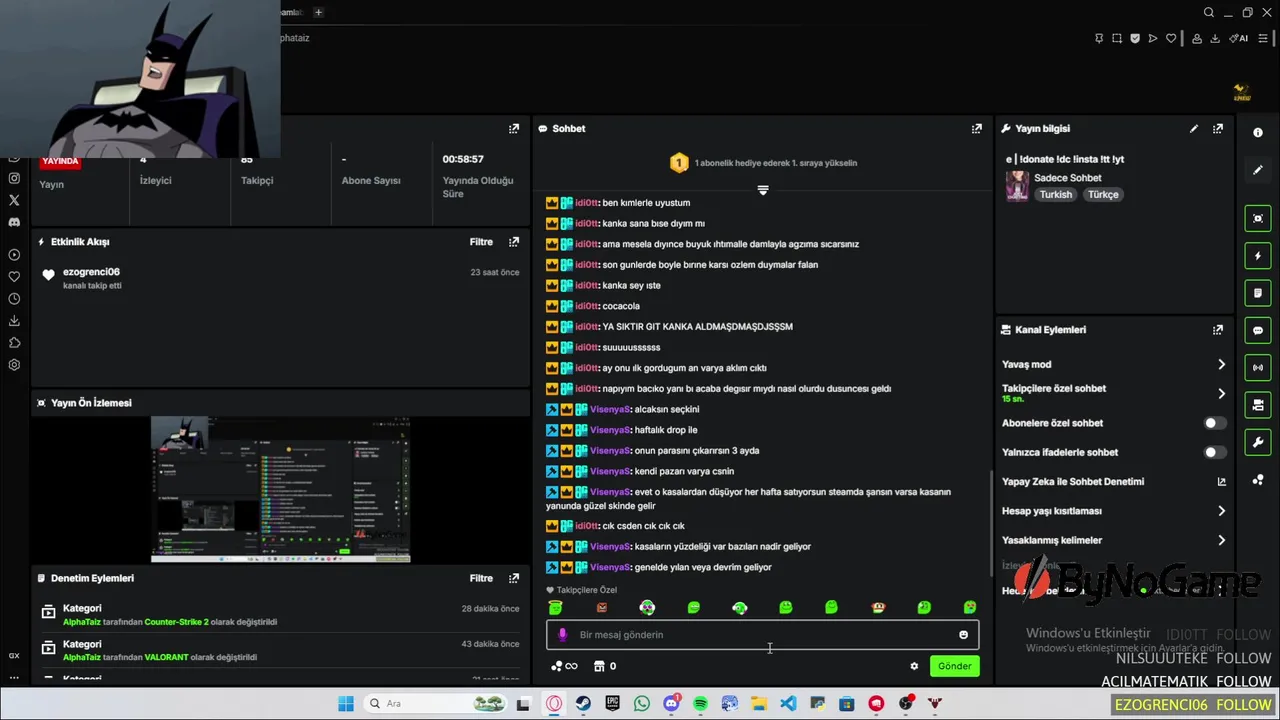Open new browser tab with plus button
The image size is (1280, 720).
[x=318, y=12]
